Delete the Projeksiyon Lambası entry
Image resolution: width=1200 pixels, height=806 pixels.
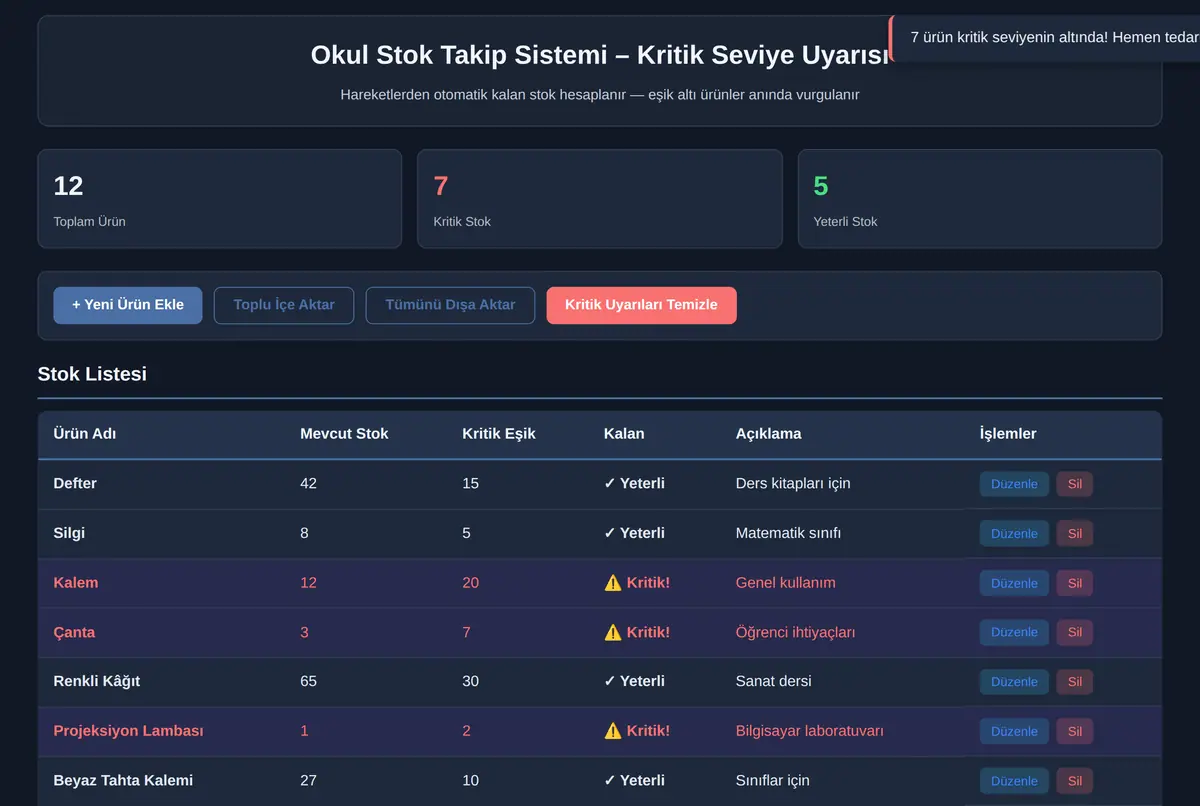pyautogui.click(x=1075, y=732)
